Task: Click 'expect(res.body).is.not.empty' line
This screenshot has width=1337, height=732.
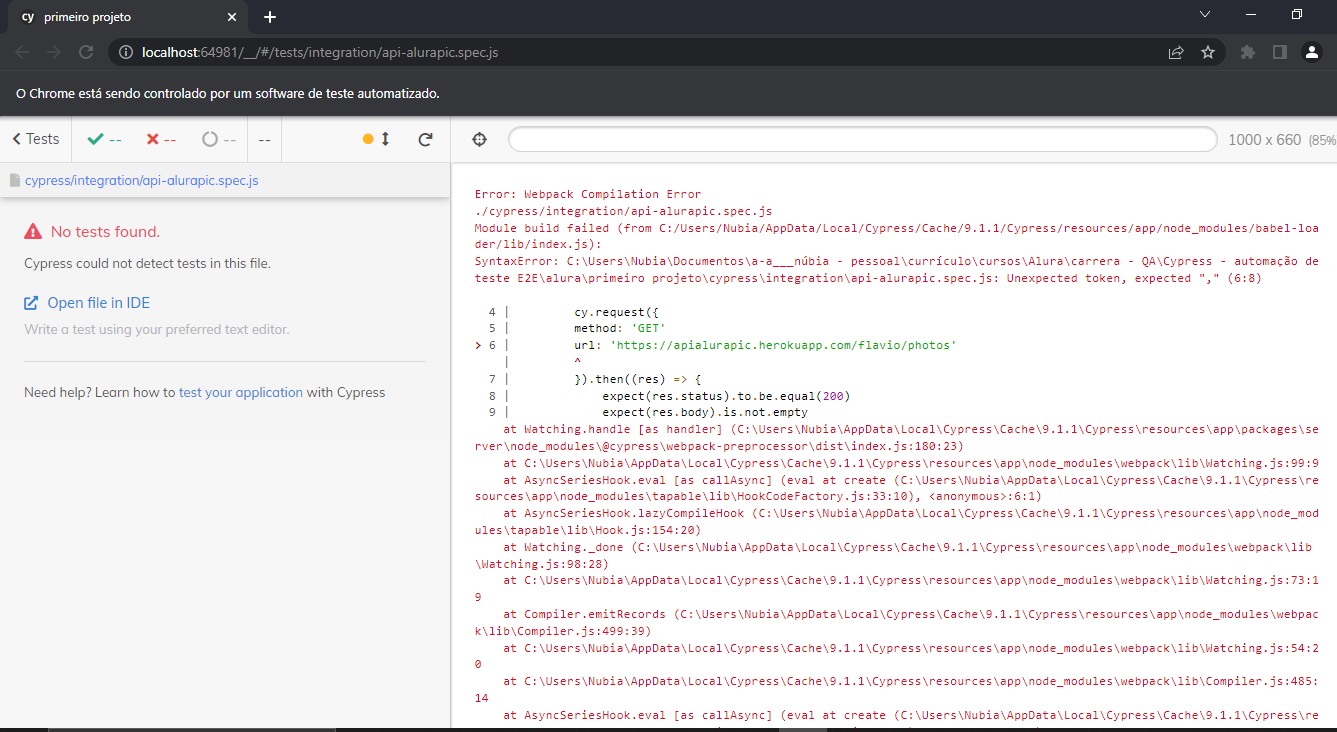Action: [705, 412]
